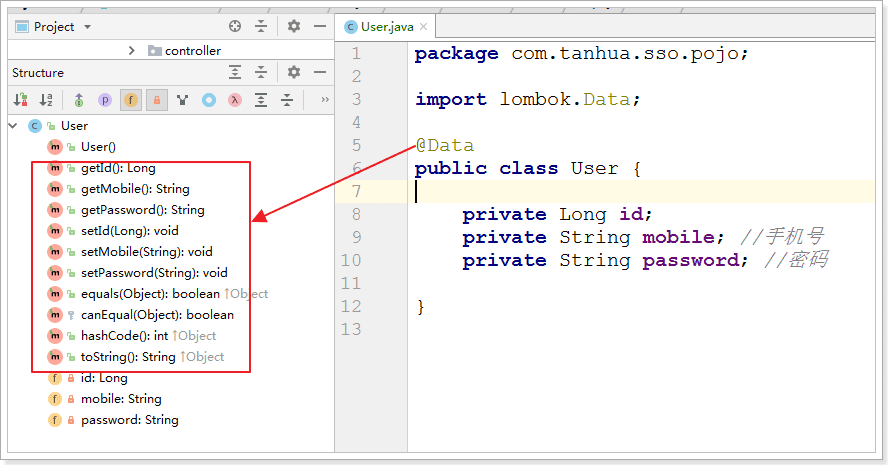Image resolution: width=888 pixels, height=465 pixels.
Task: Select setMobile(String): void method
Action: (147, 251)
